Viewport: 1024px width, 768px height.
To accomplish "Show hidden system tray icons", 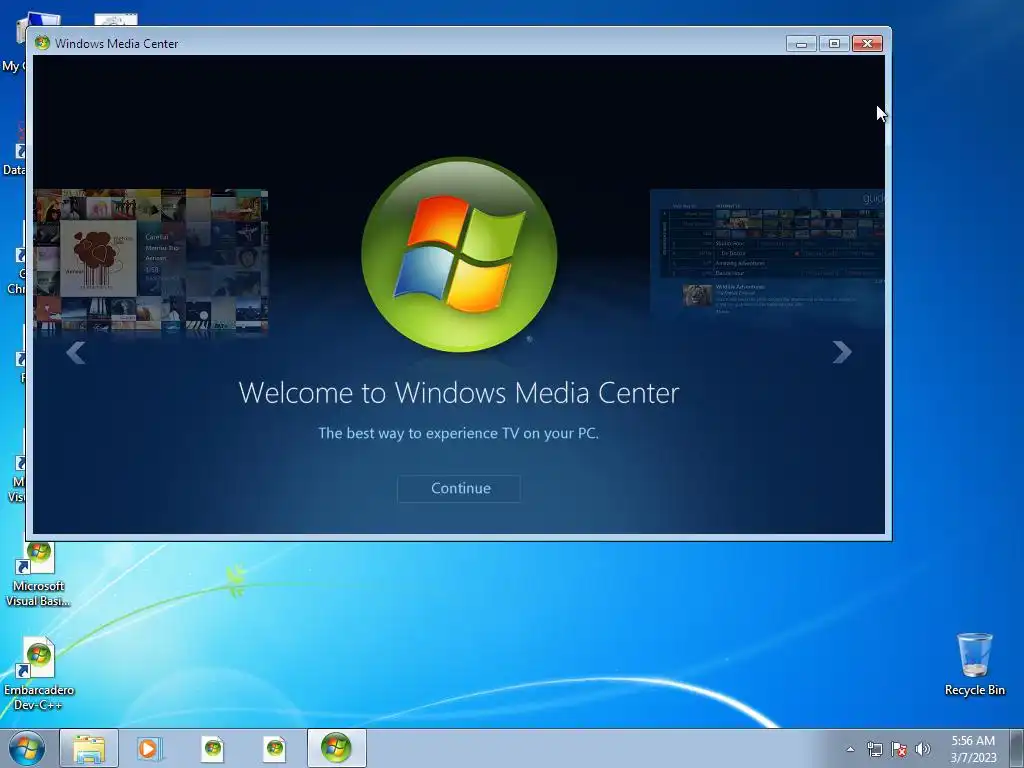I will click(x=850, y=749).
